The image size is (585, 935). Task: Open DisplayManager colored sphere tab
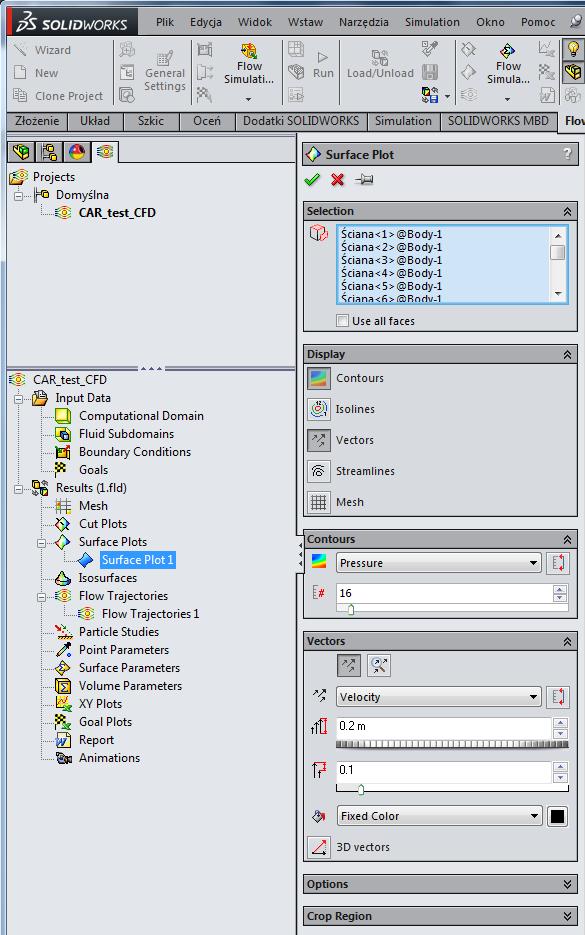77,152
